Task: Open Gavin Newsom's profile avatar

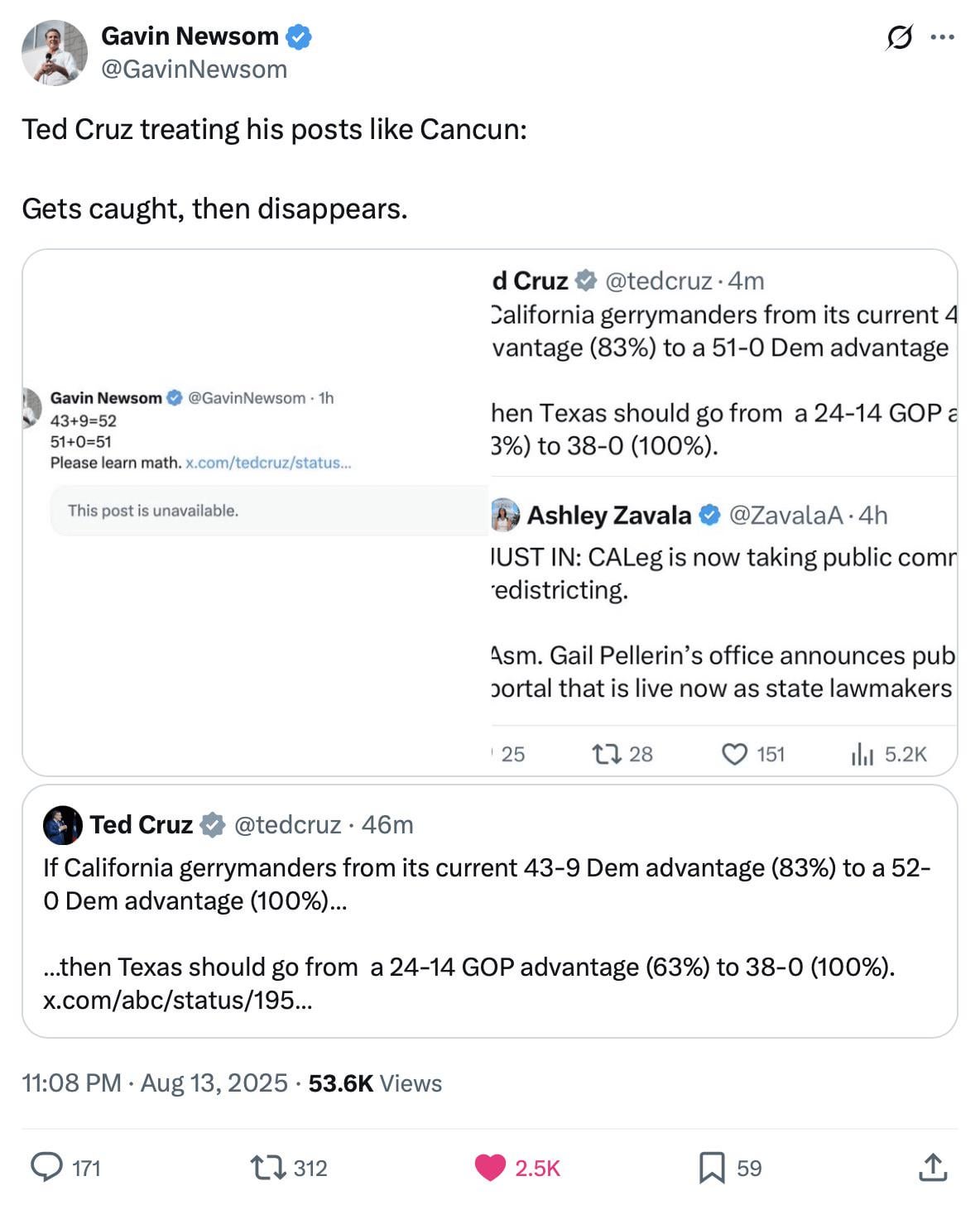Action: click(55, 54)
